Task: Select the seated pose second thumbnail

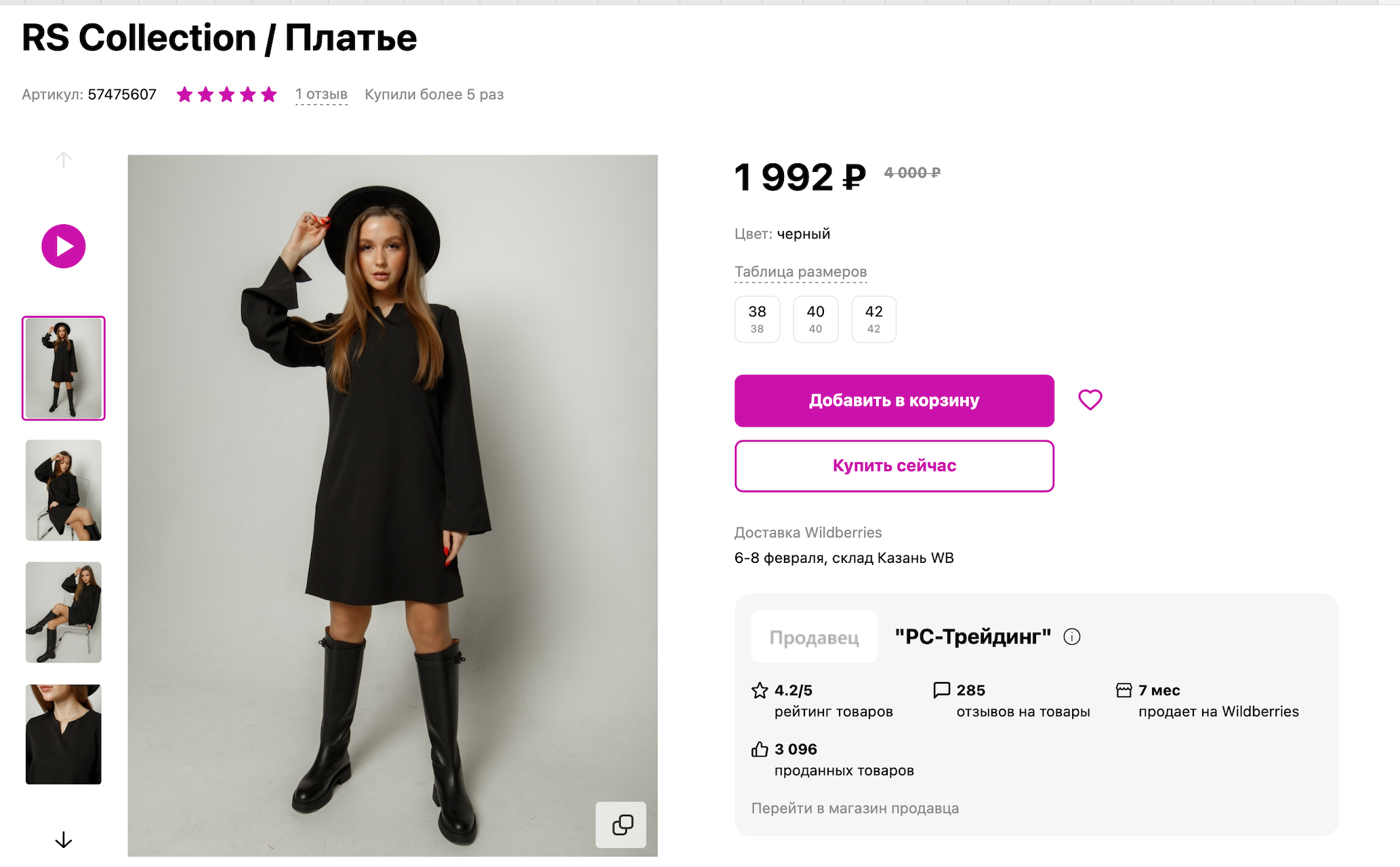Action: tap(64, 490)
